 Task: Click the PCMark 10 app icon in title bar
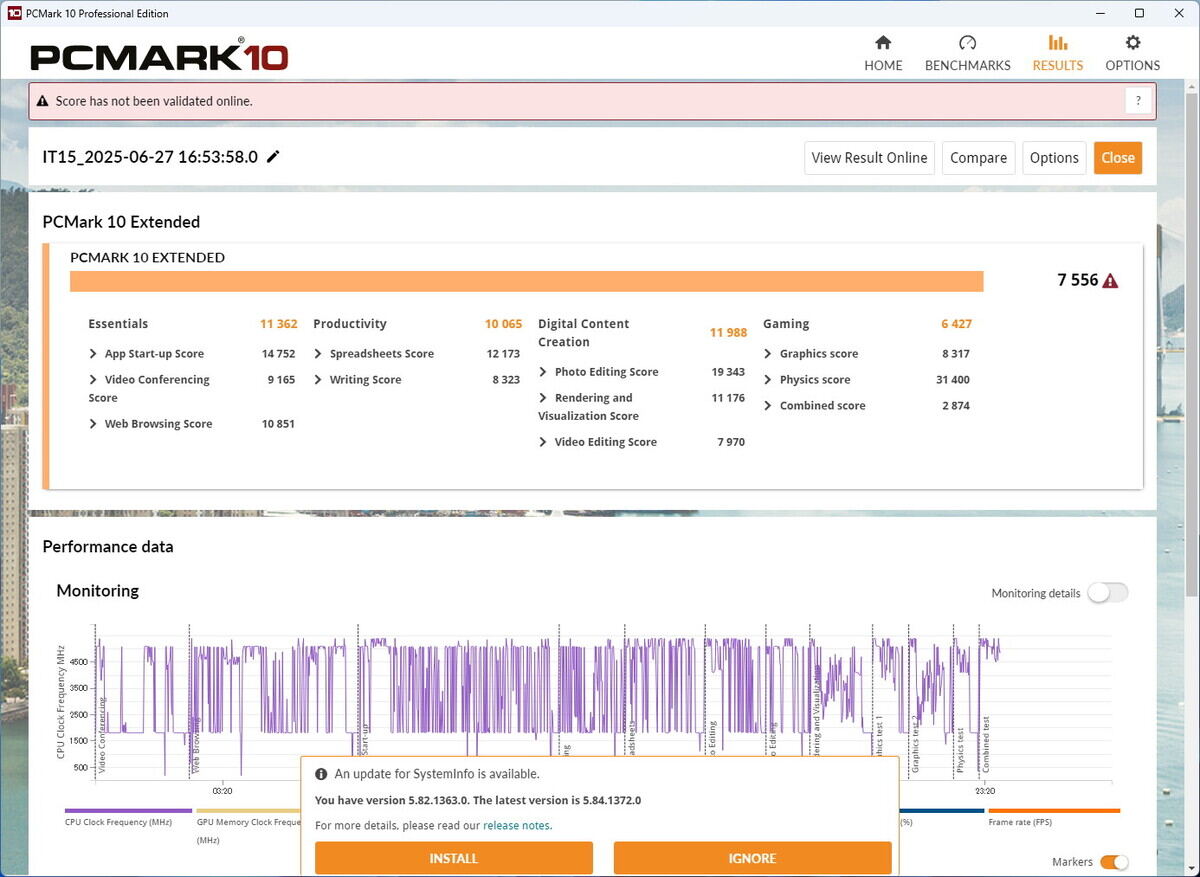pyautogui.click(x=14, y=13)
